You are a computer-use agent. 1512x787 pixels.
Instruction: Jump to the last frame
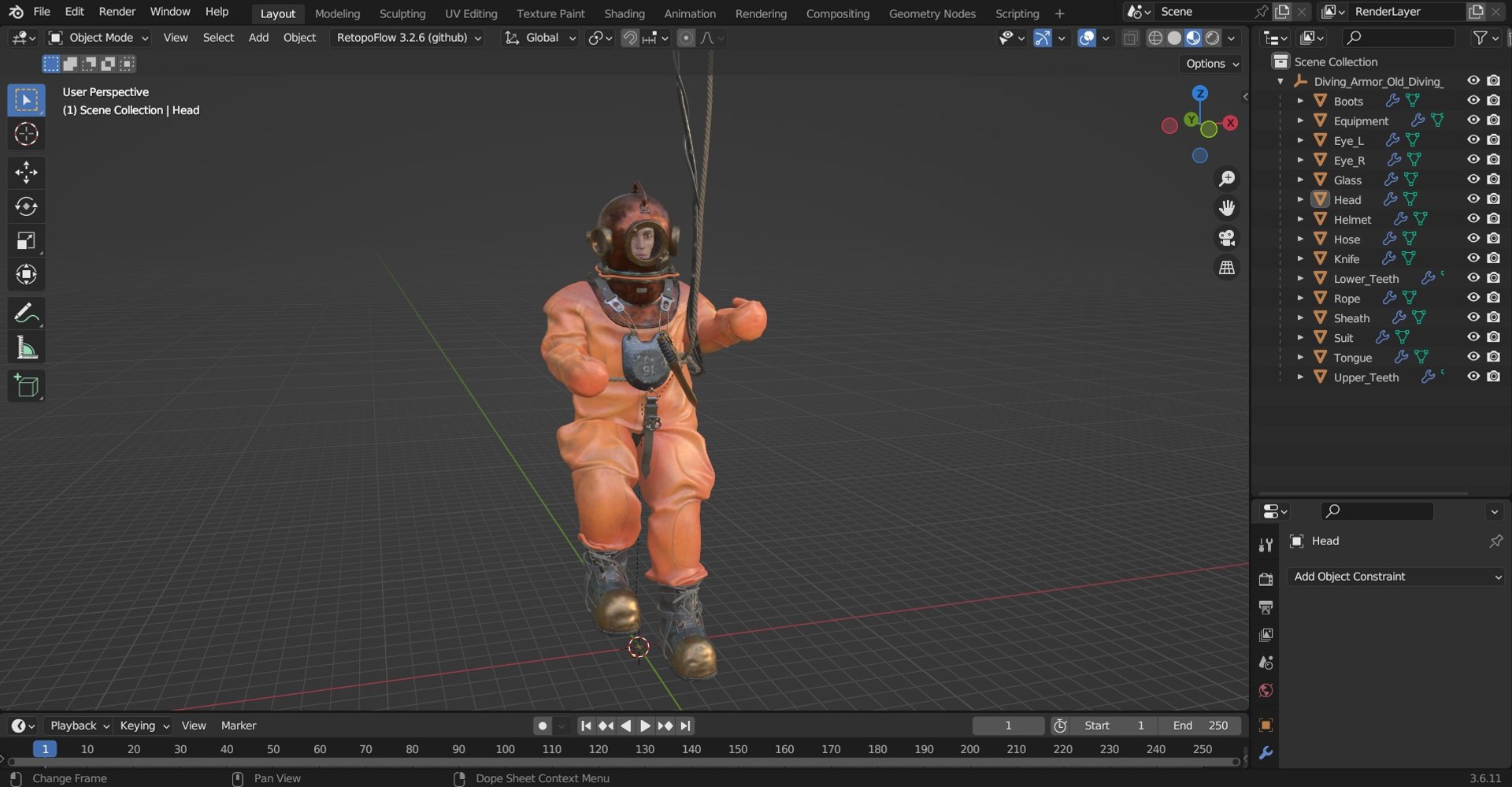(x=685, y=726)
